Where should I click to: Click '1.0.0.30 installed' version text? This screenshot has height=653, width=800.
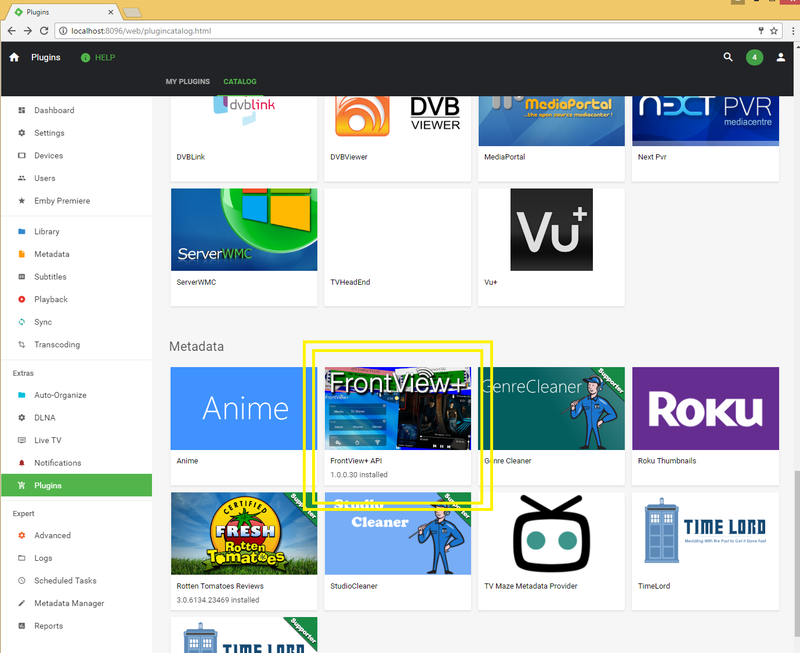(x=359, y=474)
